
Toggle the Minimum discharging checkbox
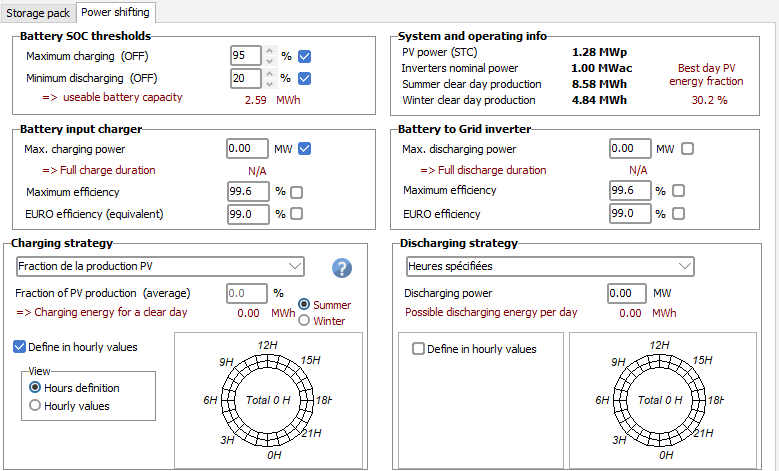point(305,78)
